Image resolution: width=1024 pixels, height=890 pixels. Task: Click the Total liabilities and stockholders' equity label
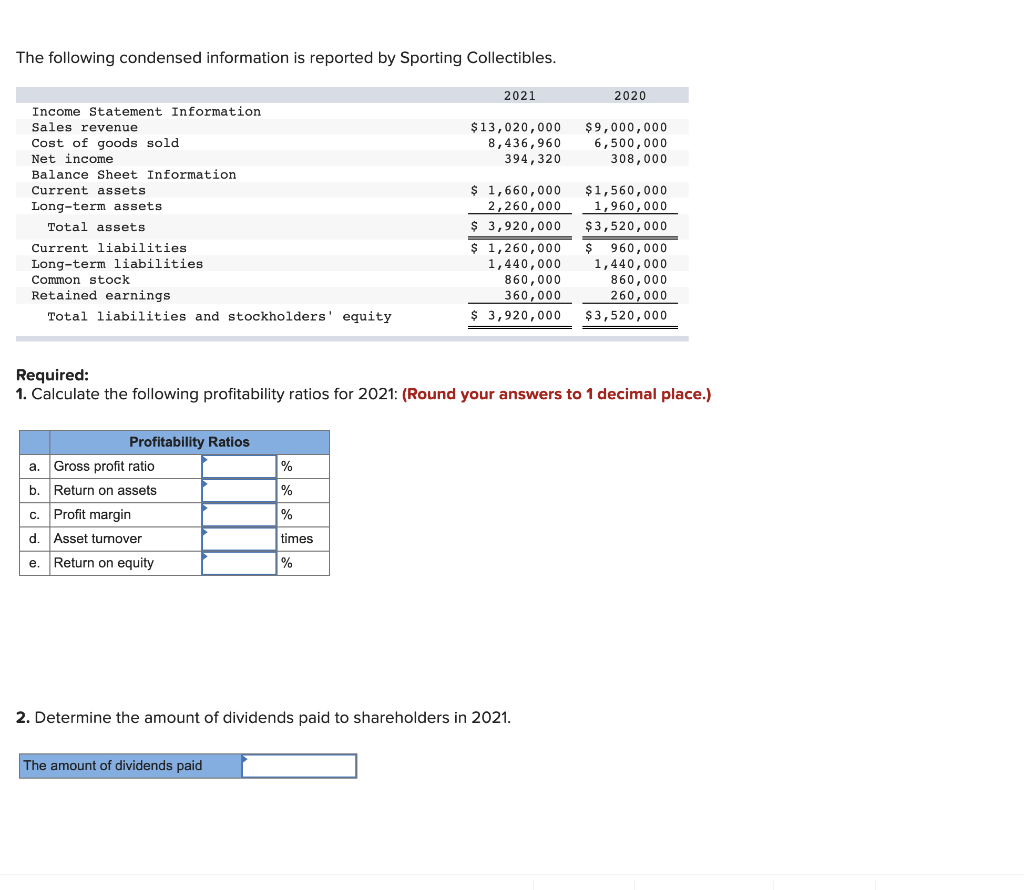coord(219,317)
